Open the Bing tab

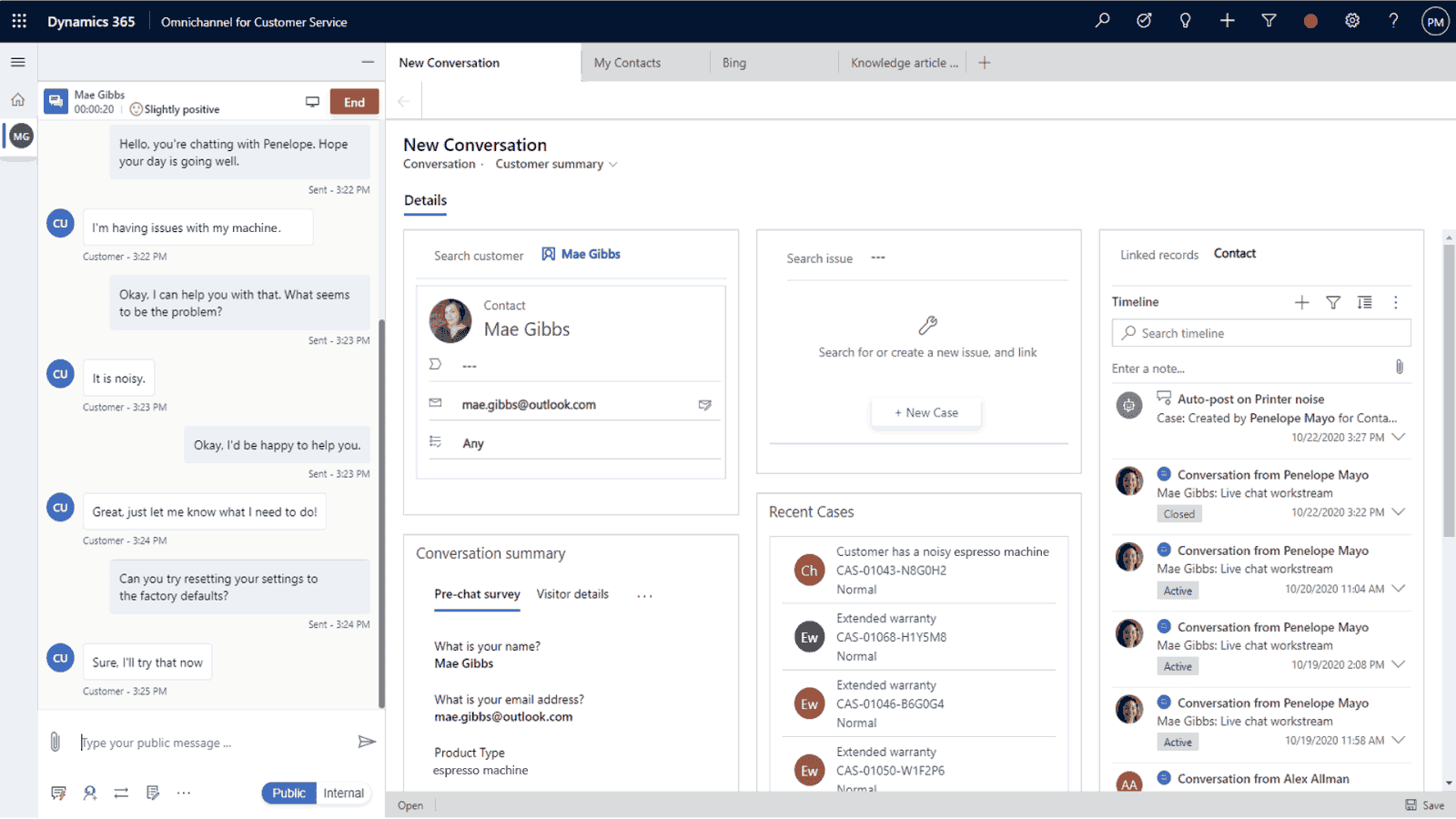(733, 62)
